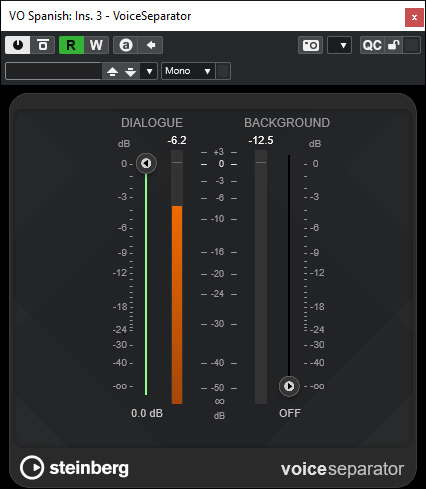
Task: Click the A/B settings switch icon
Action: [x=126, y=45]
